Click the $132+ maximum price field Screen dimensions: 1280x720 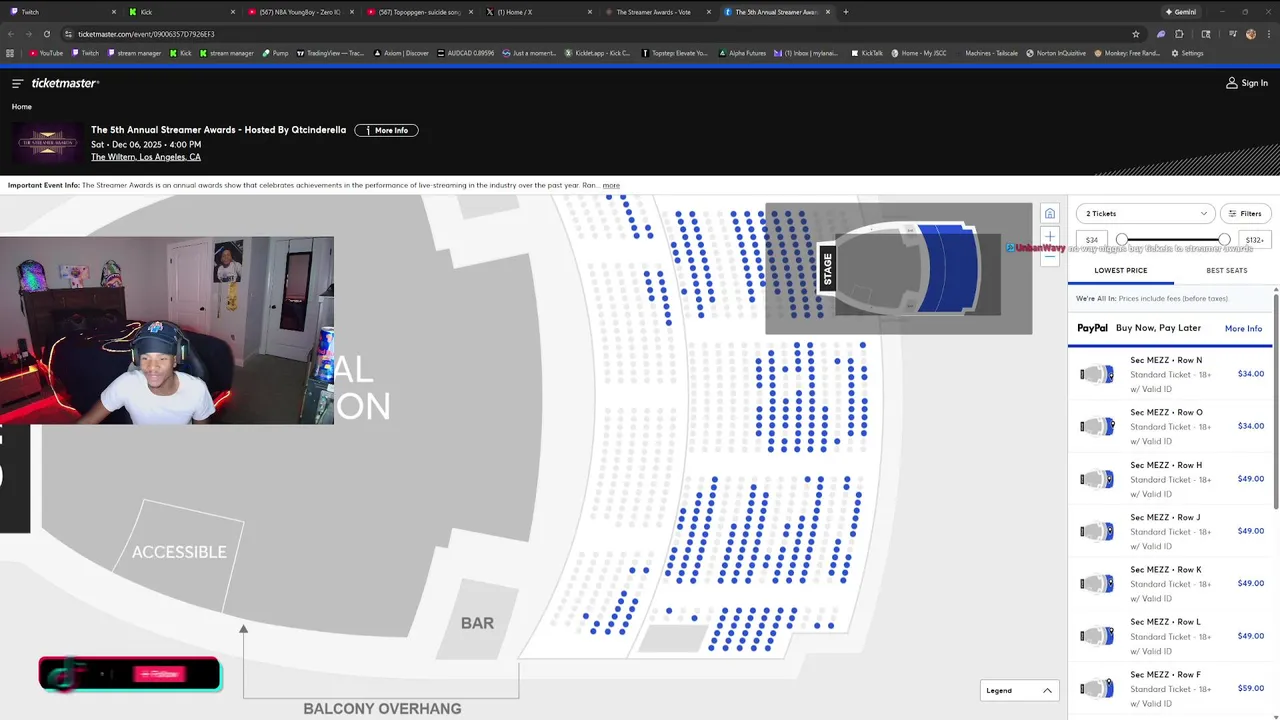click(x=1254, y=240)
